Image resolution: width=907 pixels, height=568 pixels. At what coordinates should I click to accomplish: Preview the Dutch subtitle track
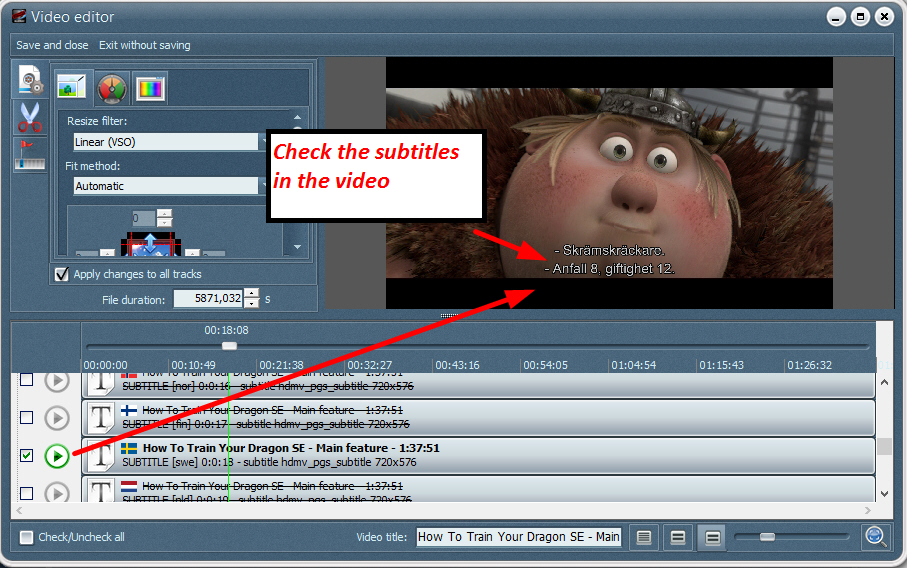pos(57,492)
